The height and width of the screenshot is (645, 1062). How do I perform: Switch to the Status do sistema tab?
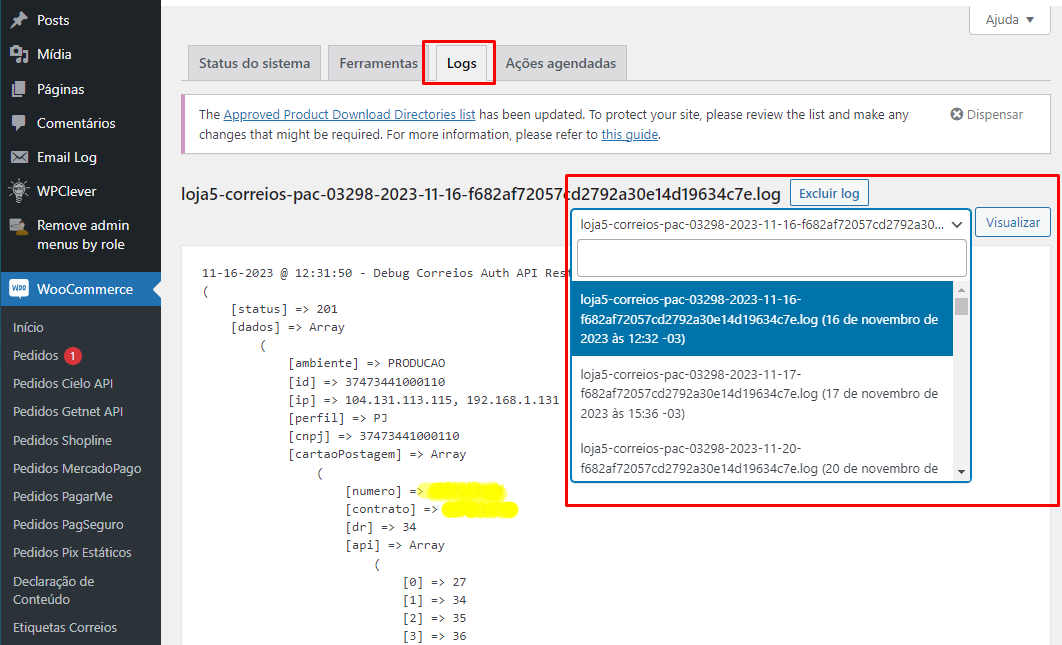click(254, 63)
